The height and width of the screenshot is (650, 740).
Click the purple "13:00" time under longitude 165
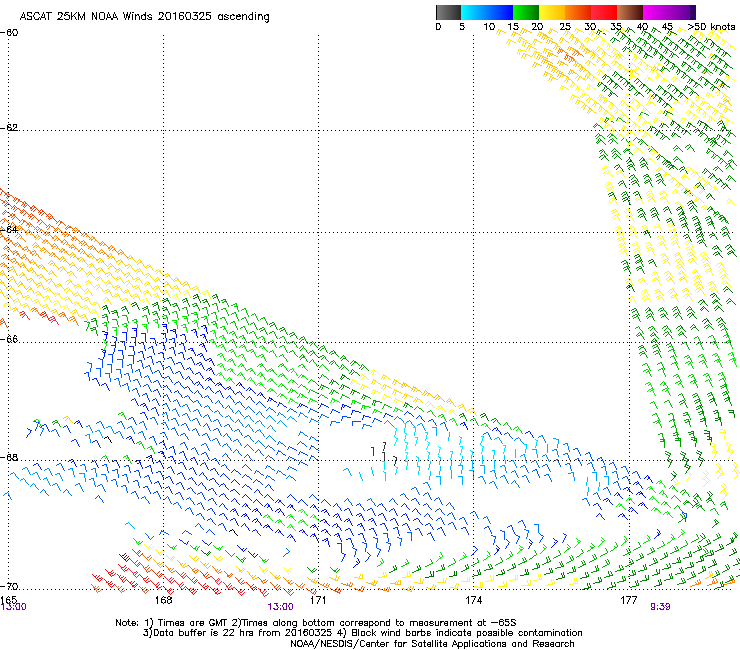[13, 607]
